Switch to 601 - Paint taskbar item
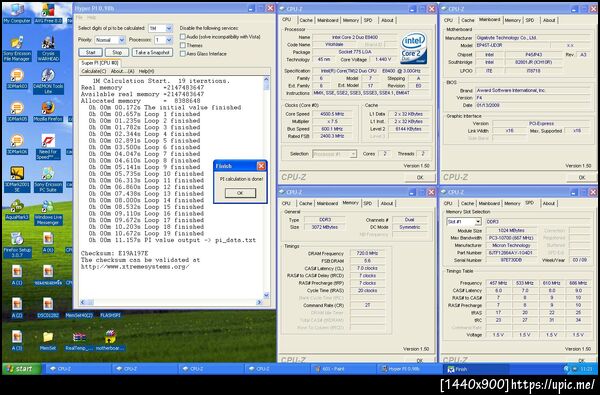 tap(343, 369)
